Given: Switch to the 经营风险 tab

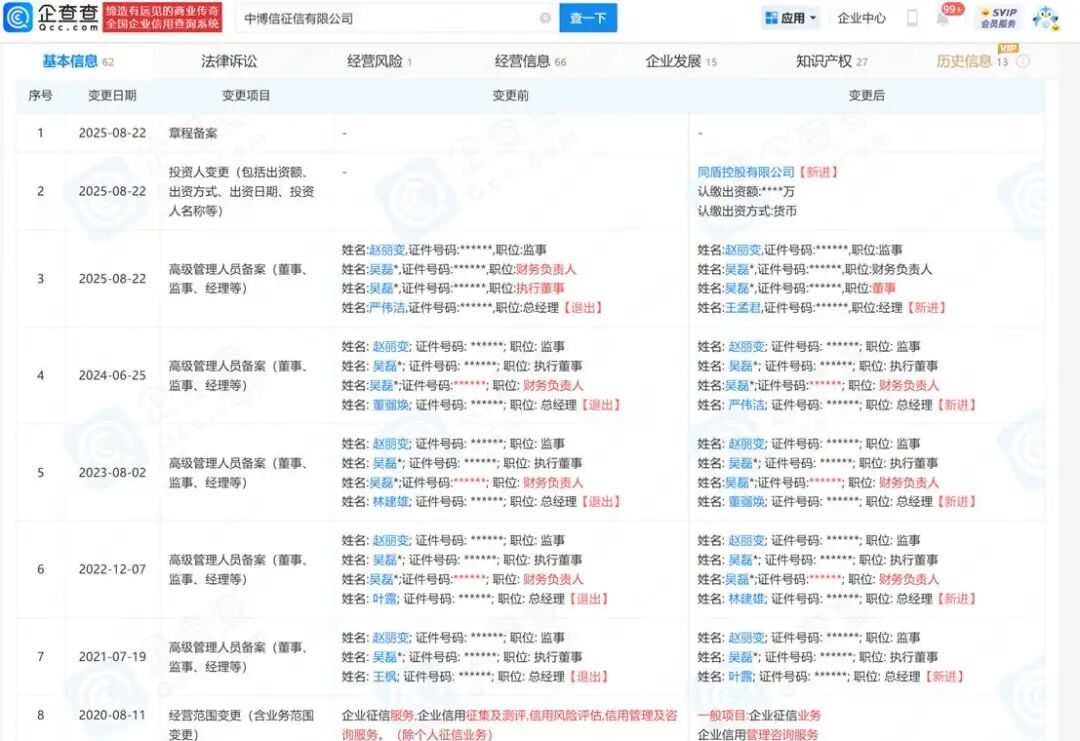Looking at the screenshot, I should point(380,61).
